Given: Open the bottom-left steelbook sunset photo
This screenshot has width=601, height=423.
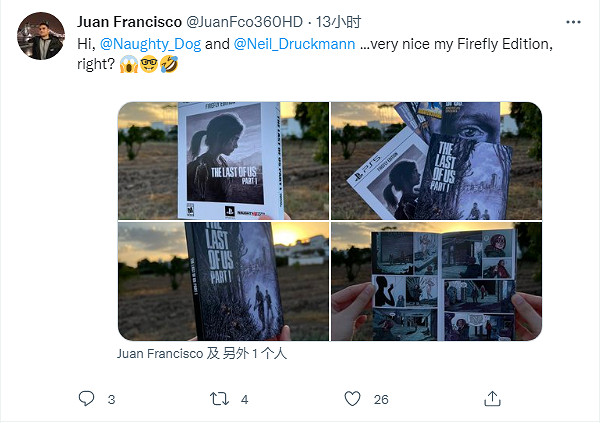Looking at the screenshot, I should pos(223,282).
